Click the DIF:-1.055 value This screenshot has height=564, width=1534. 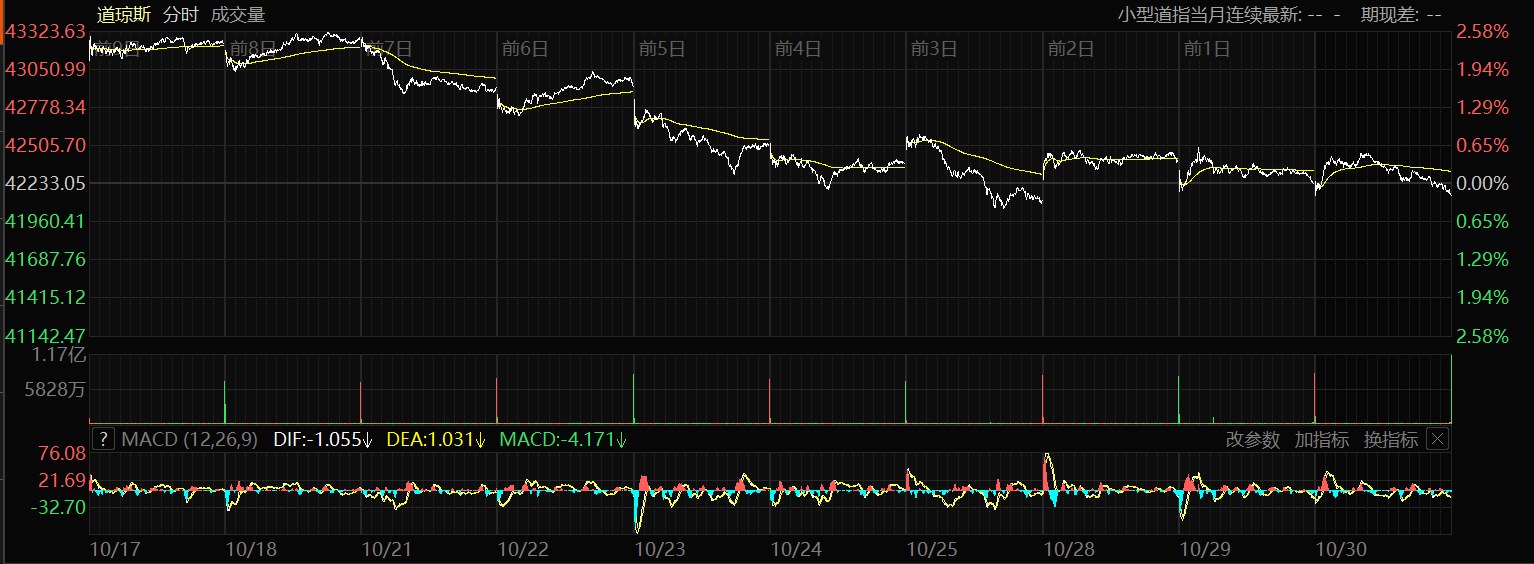point(323,440)
